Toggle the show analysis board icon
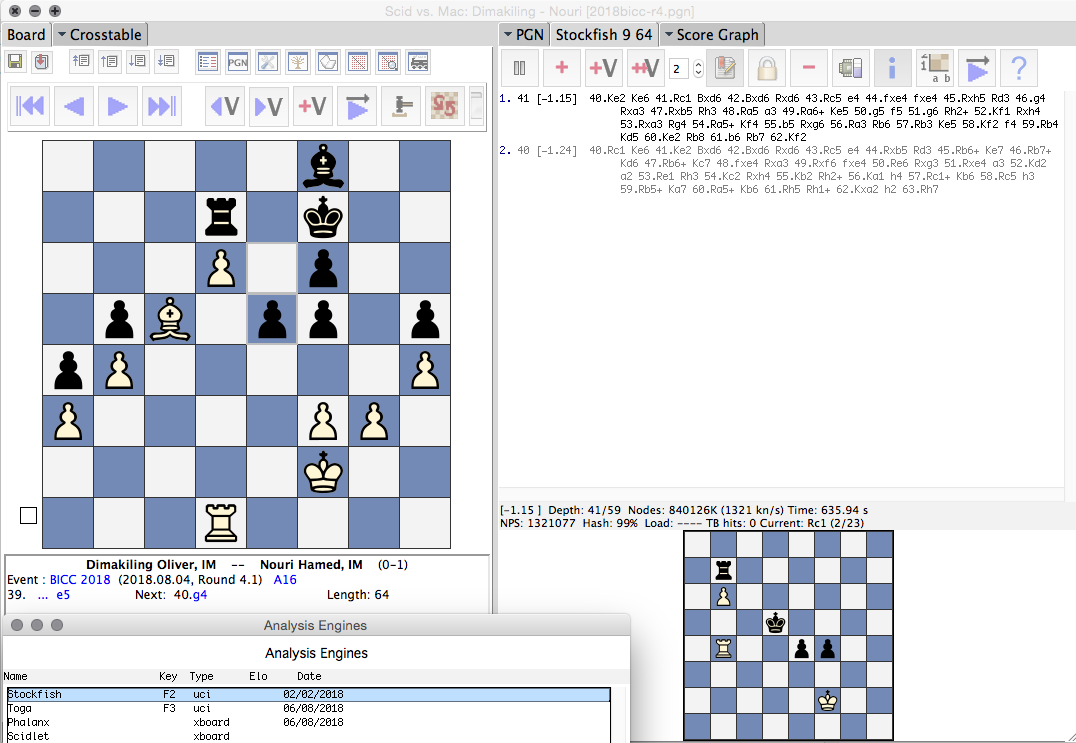The height and width of the screenshot is (743, 1076). (x=935, y=68)
